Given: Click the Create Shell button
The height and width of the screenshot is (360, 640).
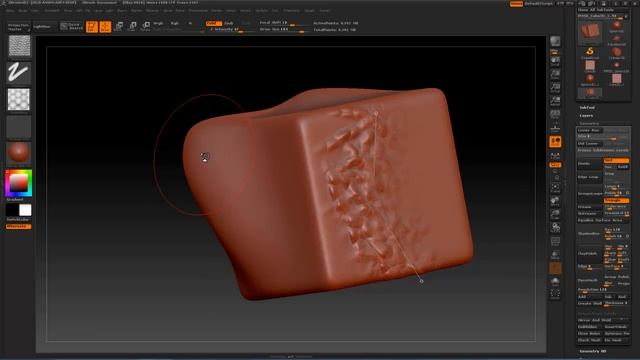Looking at the screenshot, I should click(590, 303).
